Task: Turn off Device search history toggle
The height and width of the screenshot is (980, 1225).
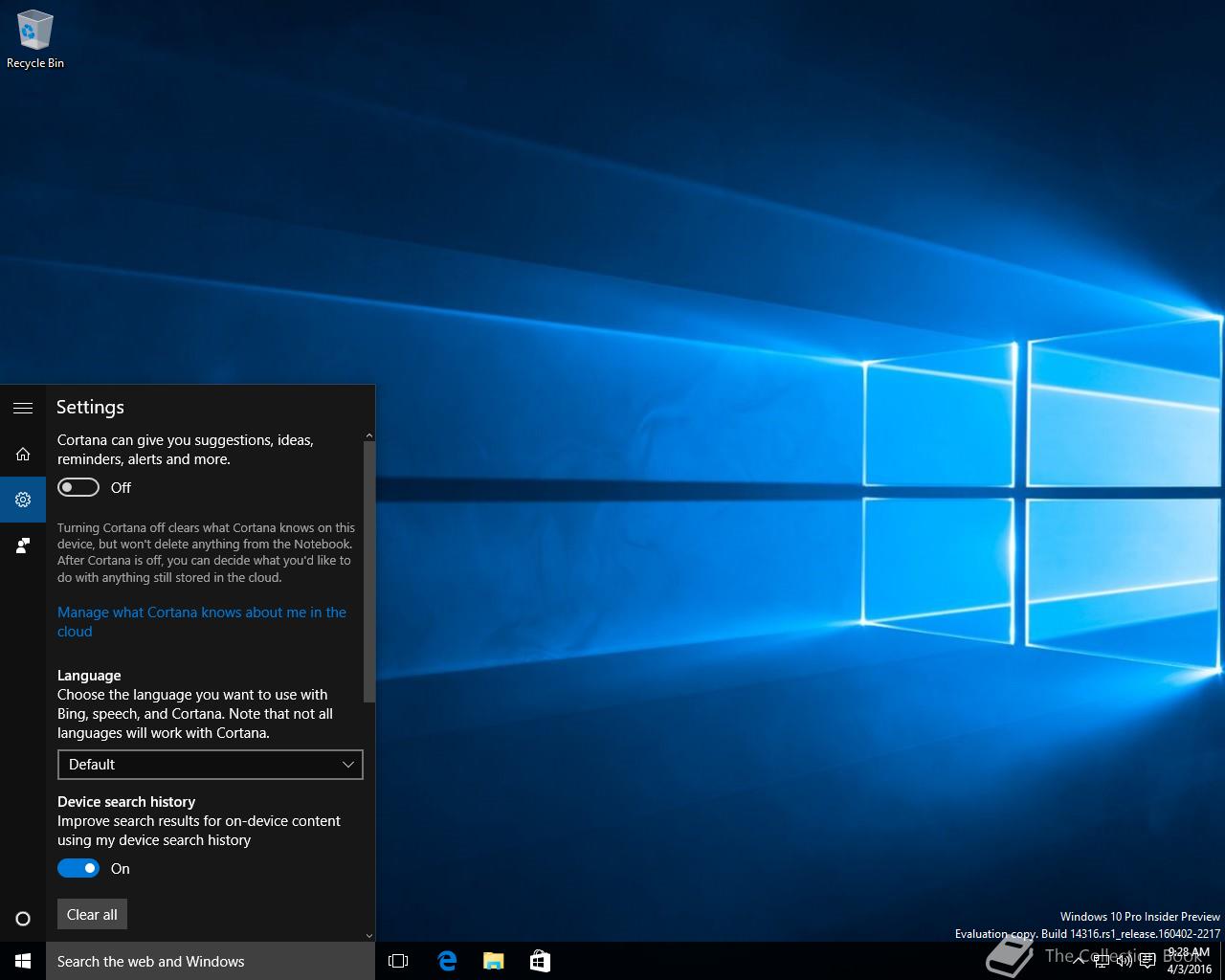Action: coord(78,868)
